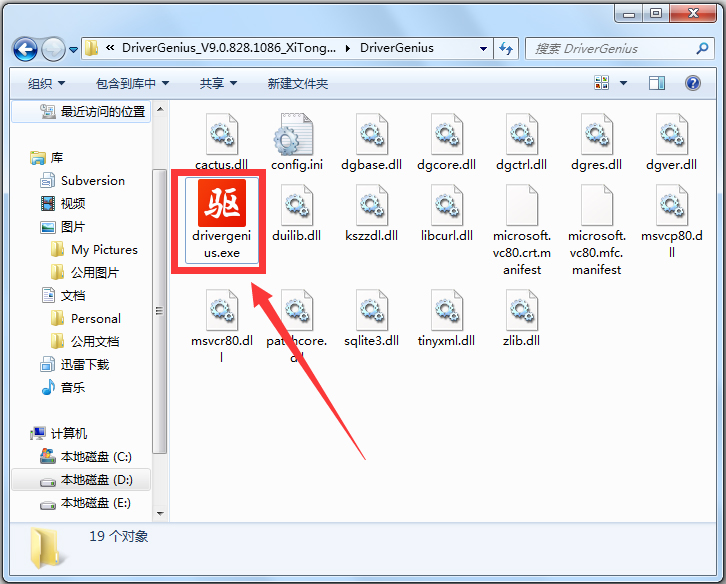Viewport: 726px width, 584px height.
Task: Open the 包含到库中 menu
Action: pyautogui.click(x=132, y=83)
